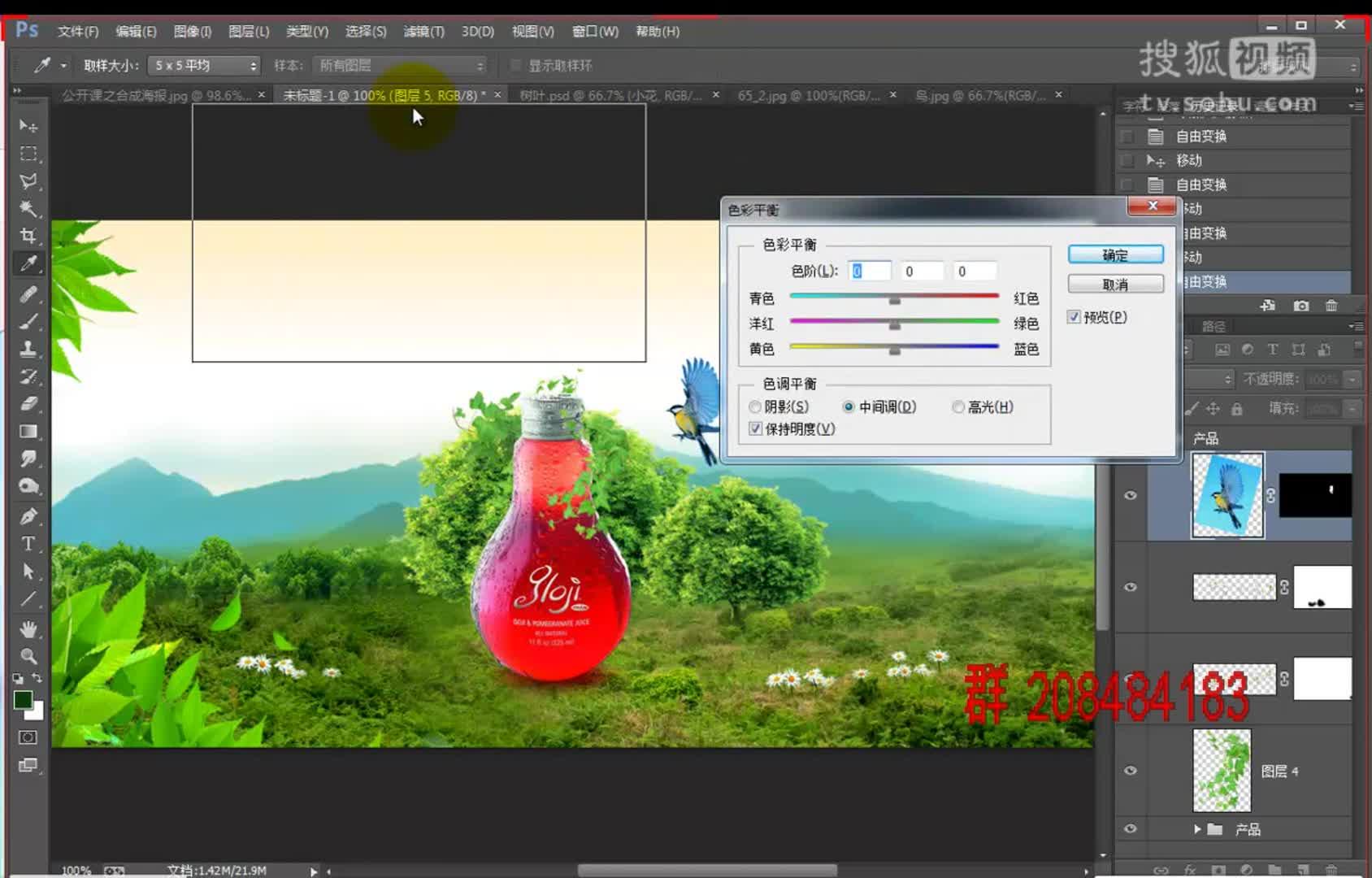The image size is (1372, 878).
Task: Open the 取样大小 dropdown showing 5x5平均
Action: [x=203, y=65]
